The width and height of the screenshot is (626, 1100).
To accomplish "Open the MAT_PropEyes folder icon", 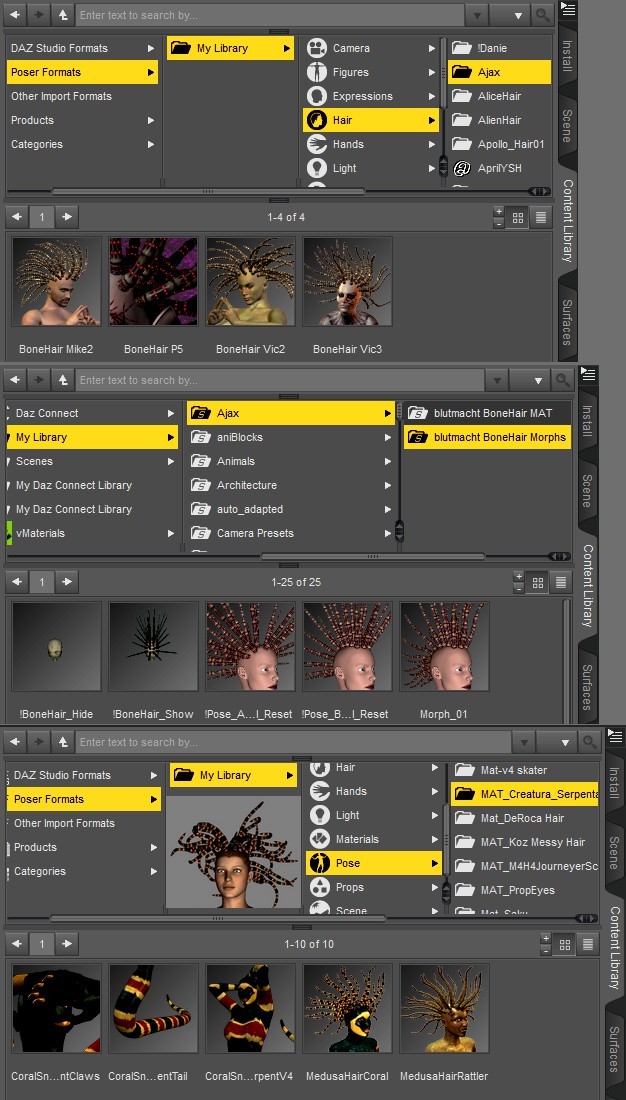I will [465, 890].
